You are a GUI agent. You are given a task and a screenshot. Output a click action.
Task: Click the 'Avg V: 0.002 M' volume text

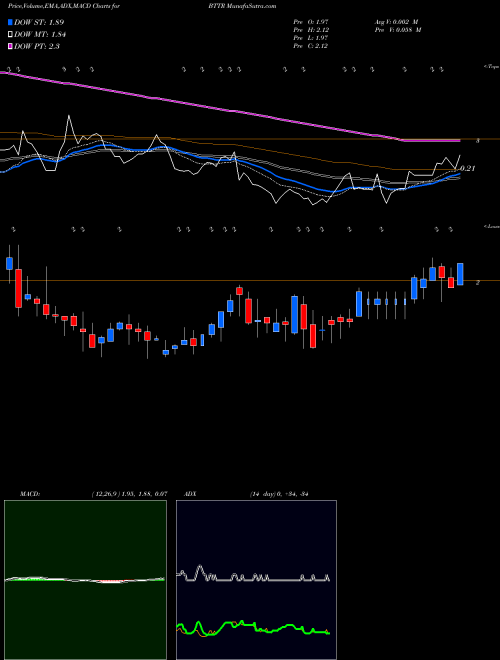[397, 22]
